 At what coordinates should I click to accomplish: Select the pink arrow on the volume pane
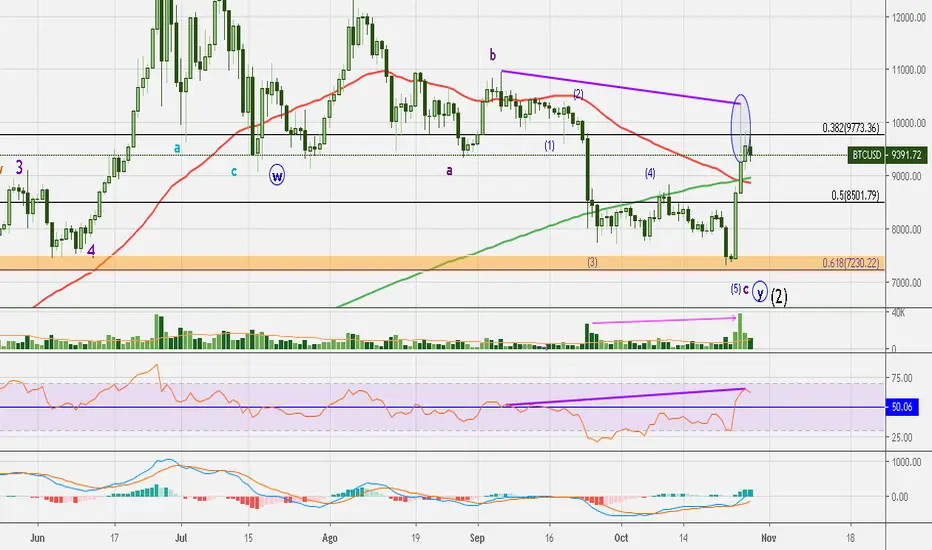tap(664, 320)
